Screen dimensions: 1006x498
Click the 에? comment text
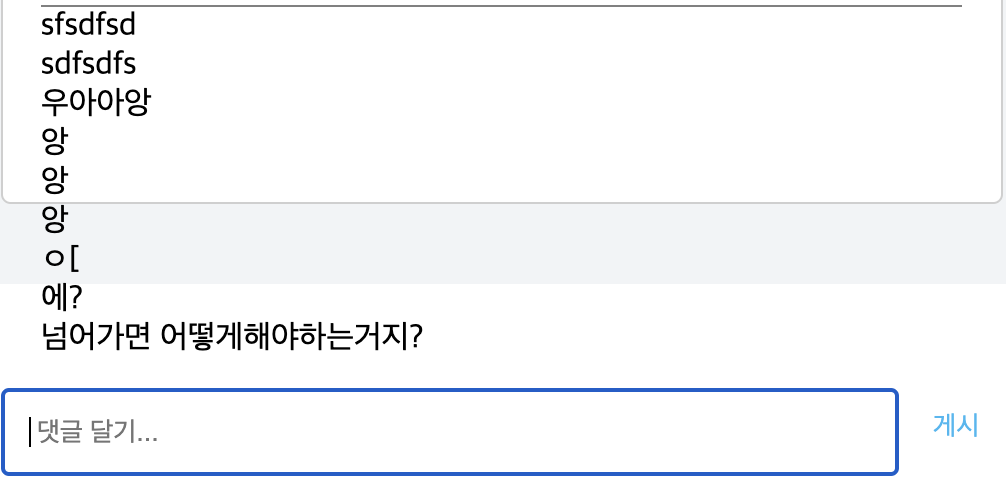tap(62, 297)
